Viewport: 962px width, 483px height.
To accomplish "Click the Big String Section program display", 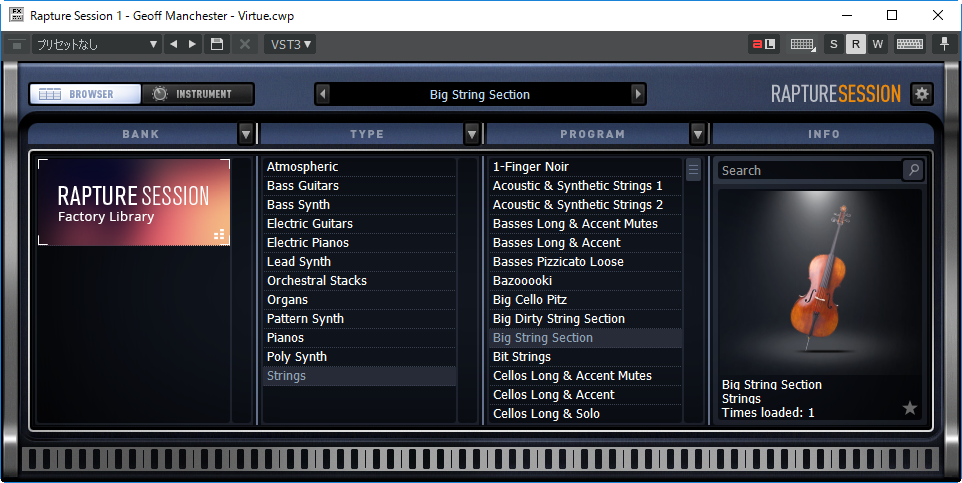I will click(x=480, y=95).
